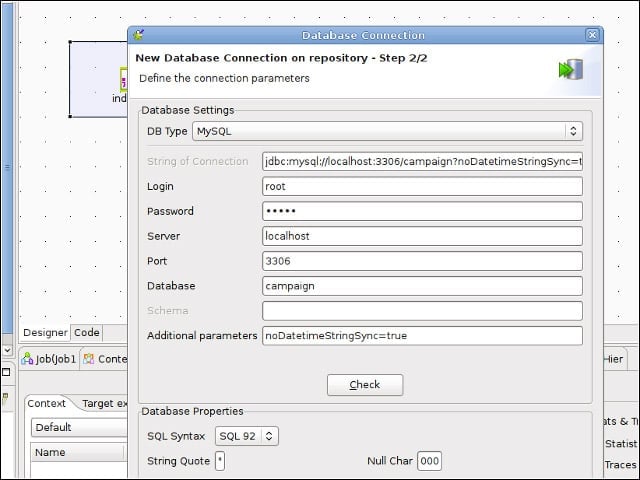
Task: Click the String Quote field
Action: [220, 461]
